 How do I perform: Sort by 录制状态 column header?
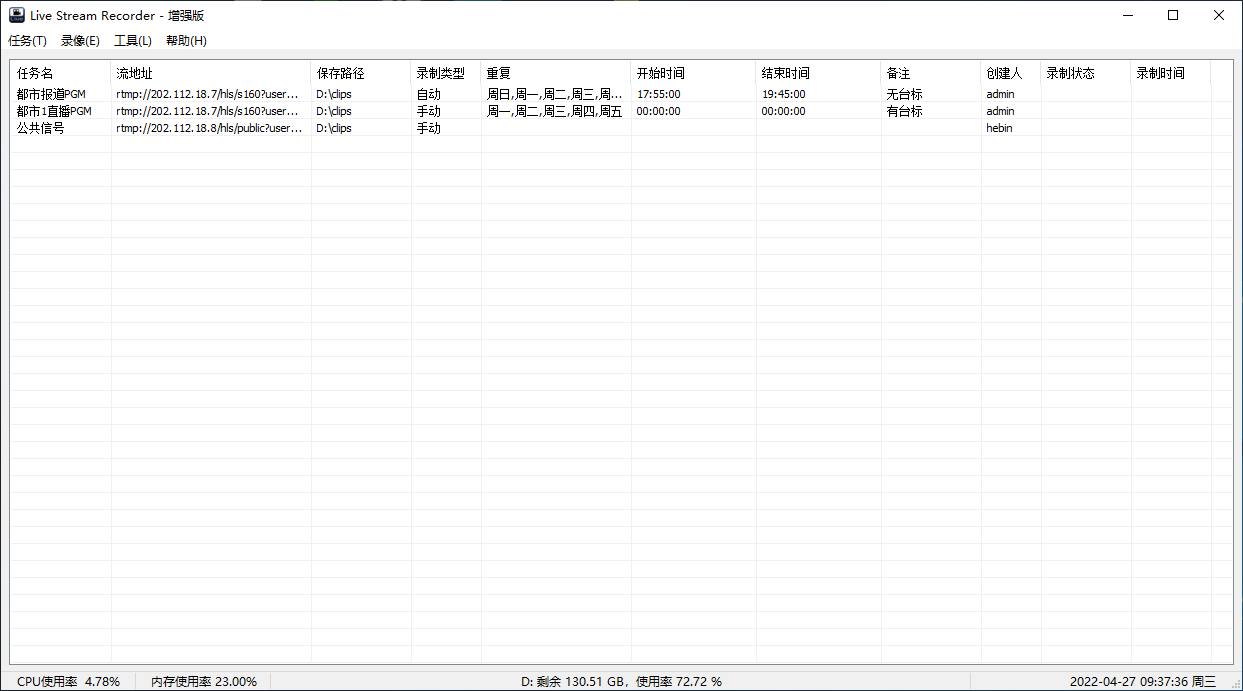coord(1086,73)
